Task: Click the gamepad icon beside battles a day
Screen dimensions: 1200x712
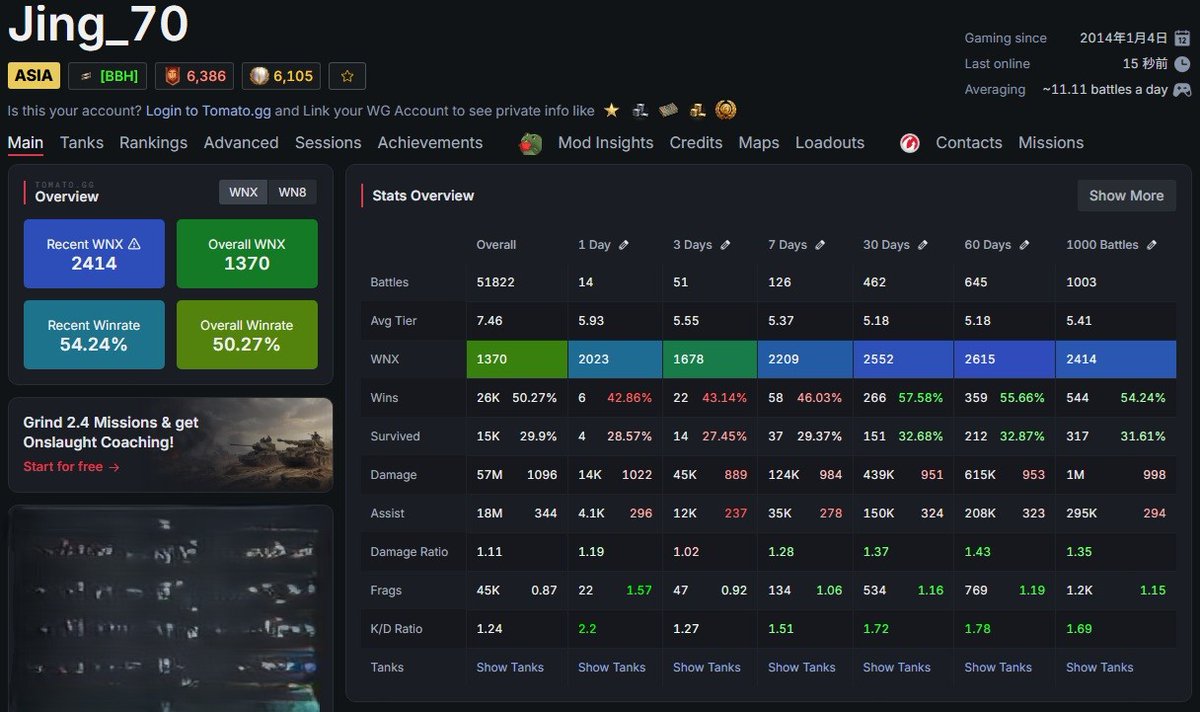Action: tap(1182, 89)
